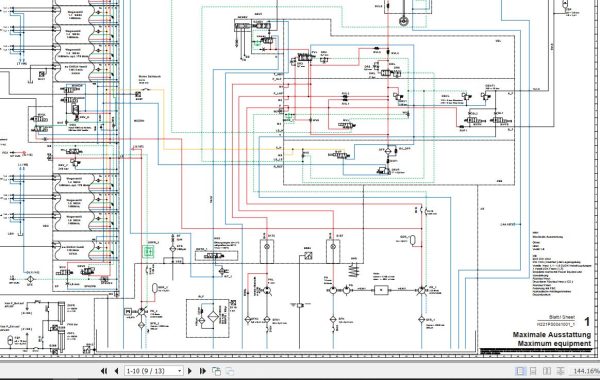Click the Maximale Ausstattung heading text

[x=552, y=334]
